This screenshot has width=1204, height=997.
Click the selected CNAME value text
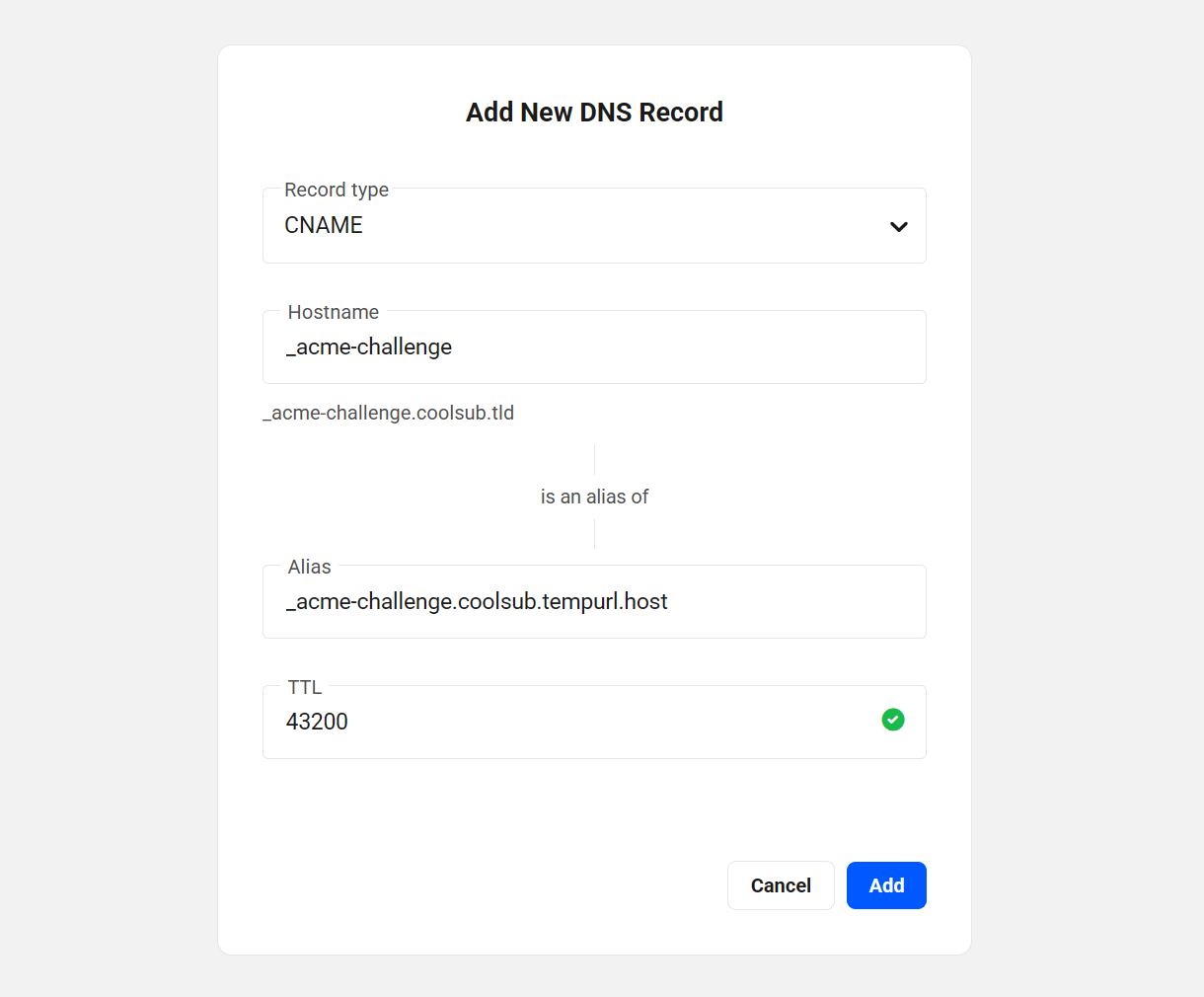[324, 225]
